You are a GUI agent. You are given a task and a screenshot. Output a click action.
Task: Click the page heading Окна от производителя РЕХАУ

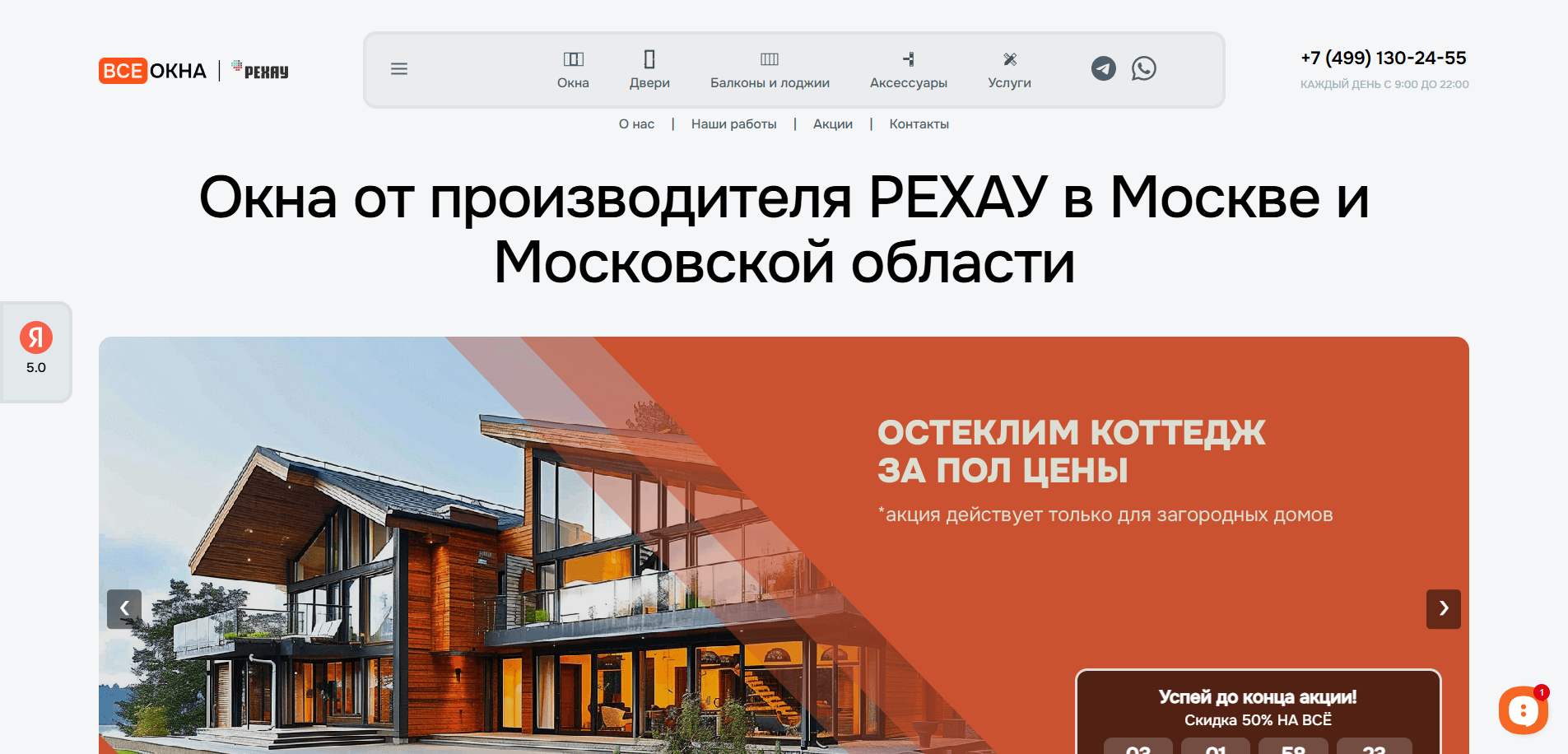click(x=784, y=230)
